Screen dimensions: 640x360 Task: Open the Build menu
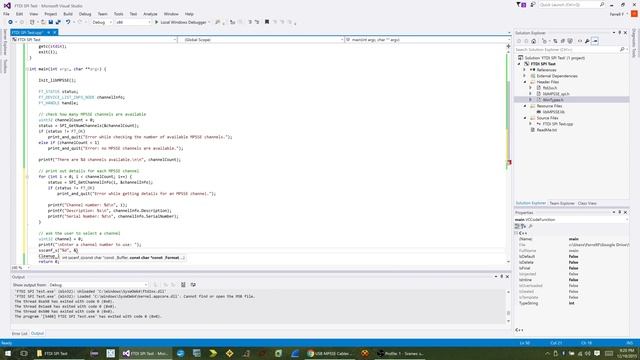(x=68, y=14)
